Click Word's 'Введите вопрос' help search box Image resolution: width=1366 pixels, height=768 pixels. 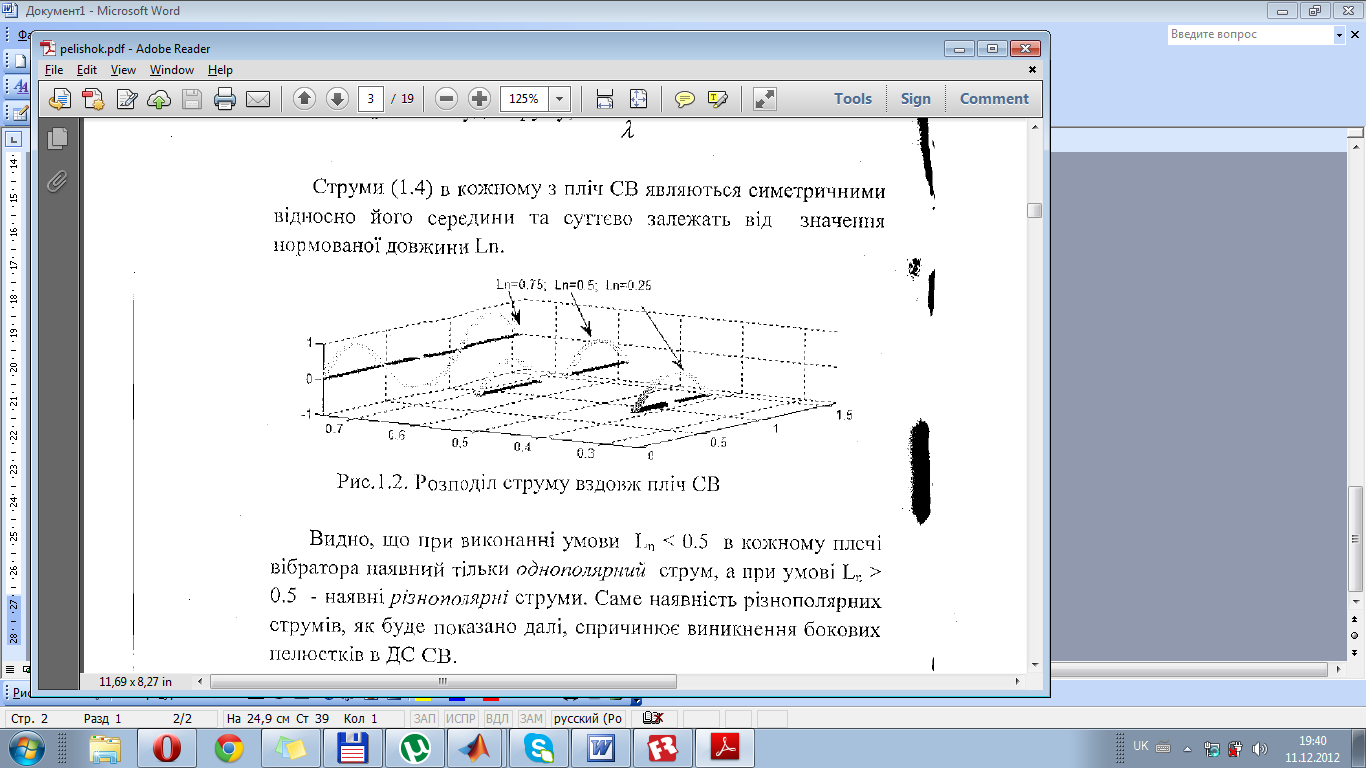tap(1251, 34)
